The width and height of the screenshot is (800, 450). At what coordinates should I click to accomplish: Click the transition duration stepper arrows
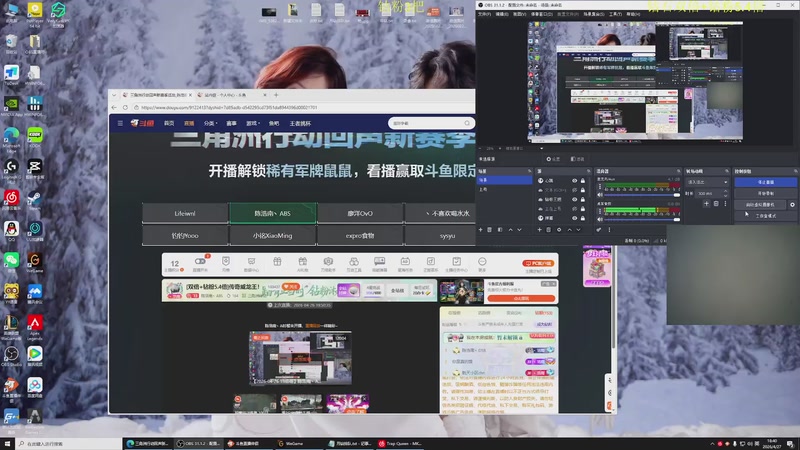pos(725,193)
